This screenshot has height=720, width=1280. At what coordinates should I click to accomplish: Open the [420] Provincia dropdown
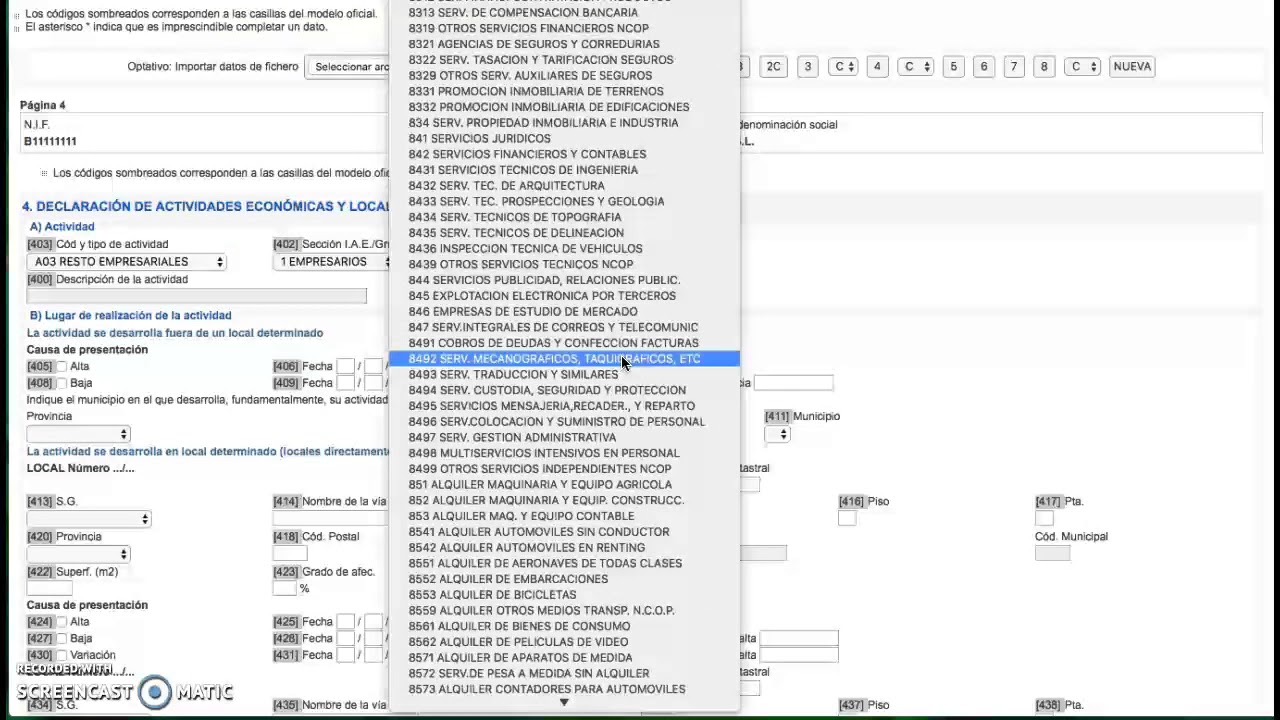(x=79, y=554)
